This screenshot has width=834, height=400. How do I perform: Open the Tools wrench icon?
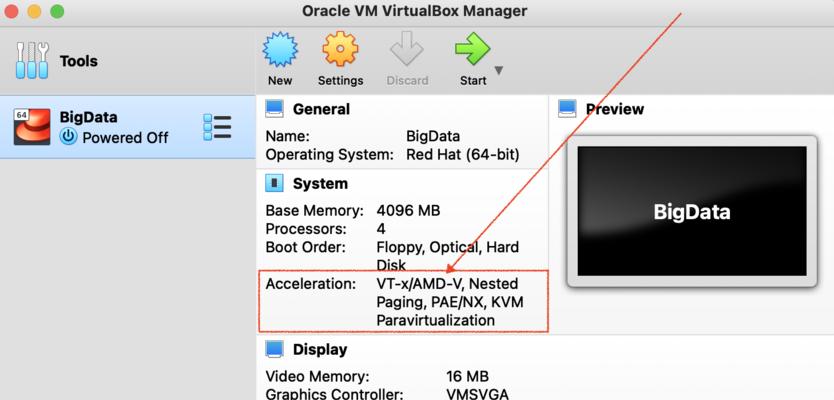coord(32,61)
